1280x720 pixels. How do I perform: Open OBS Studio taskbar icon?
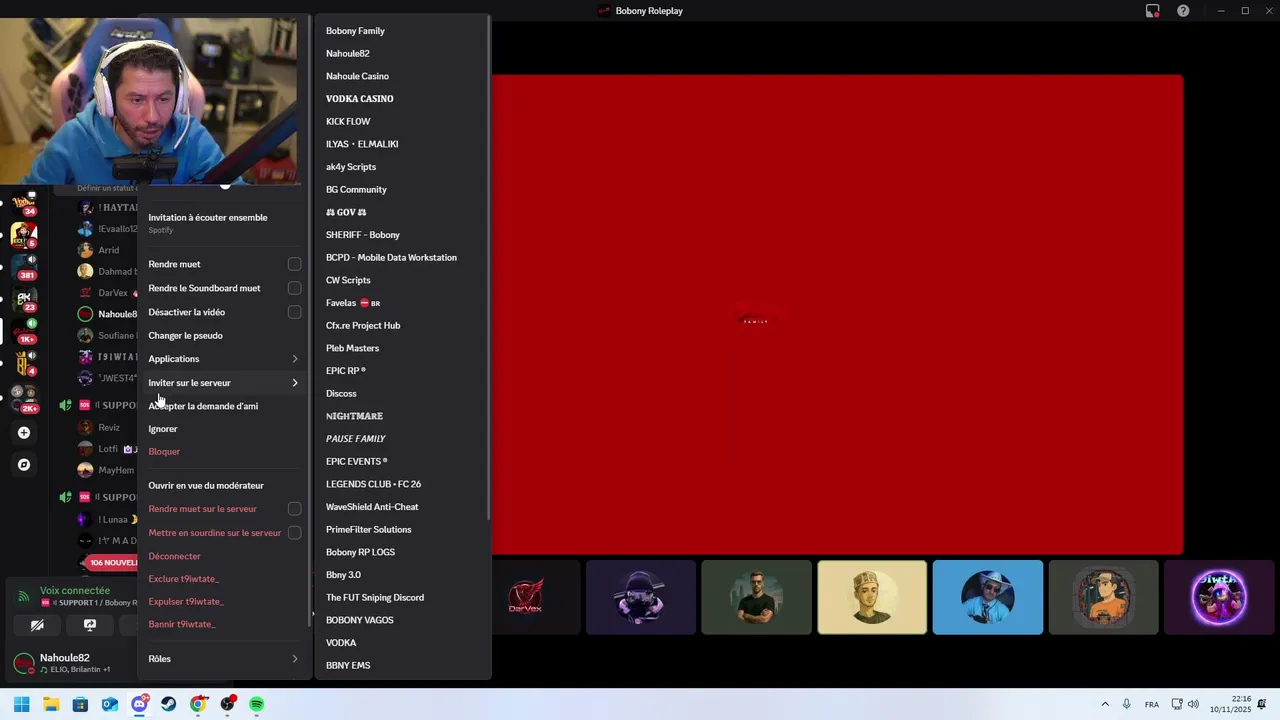tap(228, 704)
